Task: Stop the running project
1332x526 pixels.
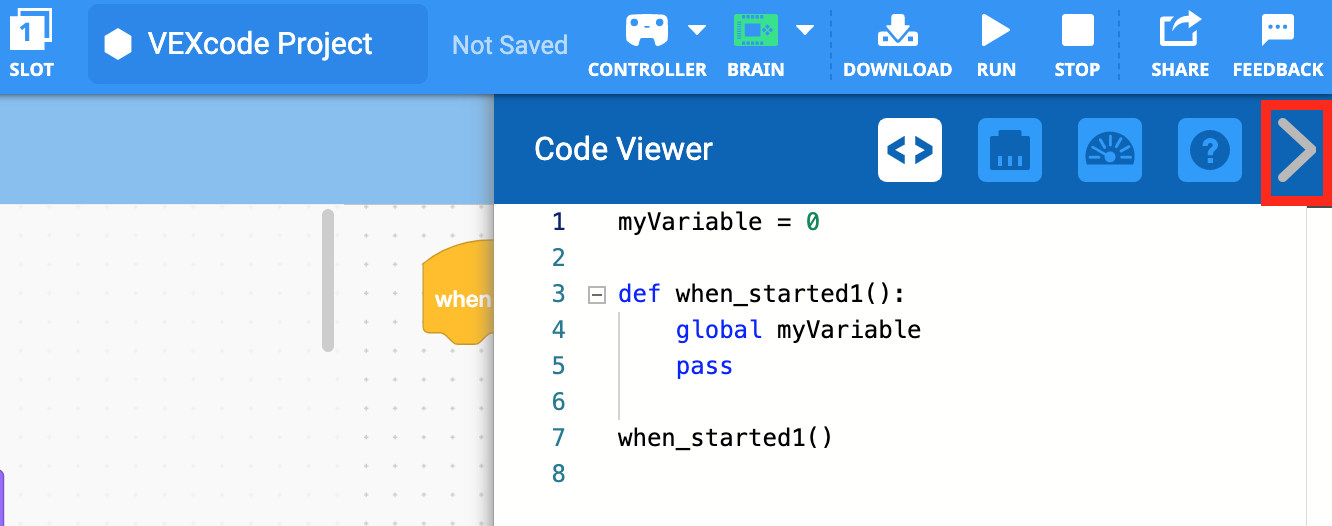Action: pos(1077,30)
